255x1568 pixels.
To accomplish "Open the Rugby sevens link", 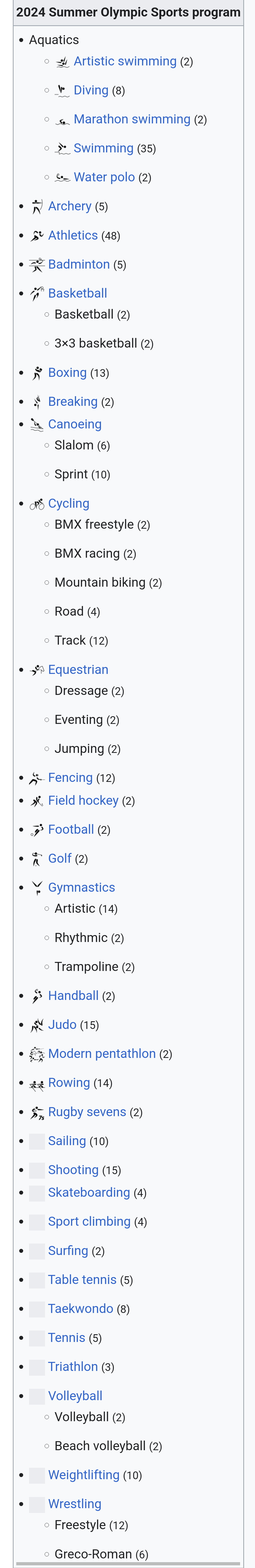I will (87, 1112).
